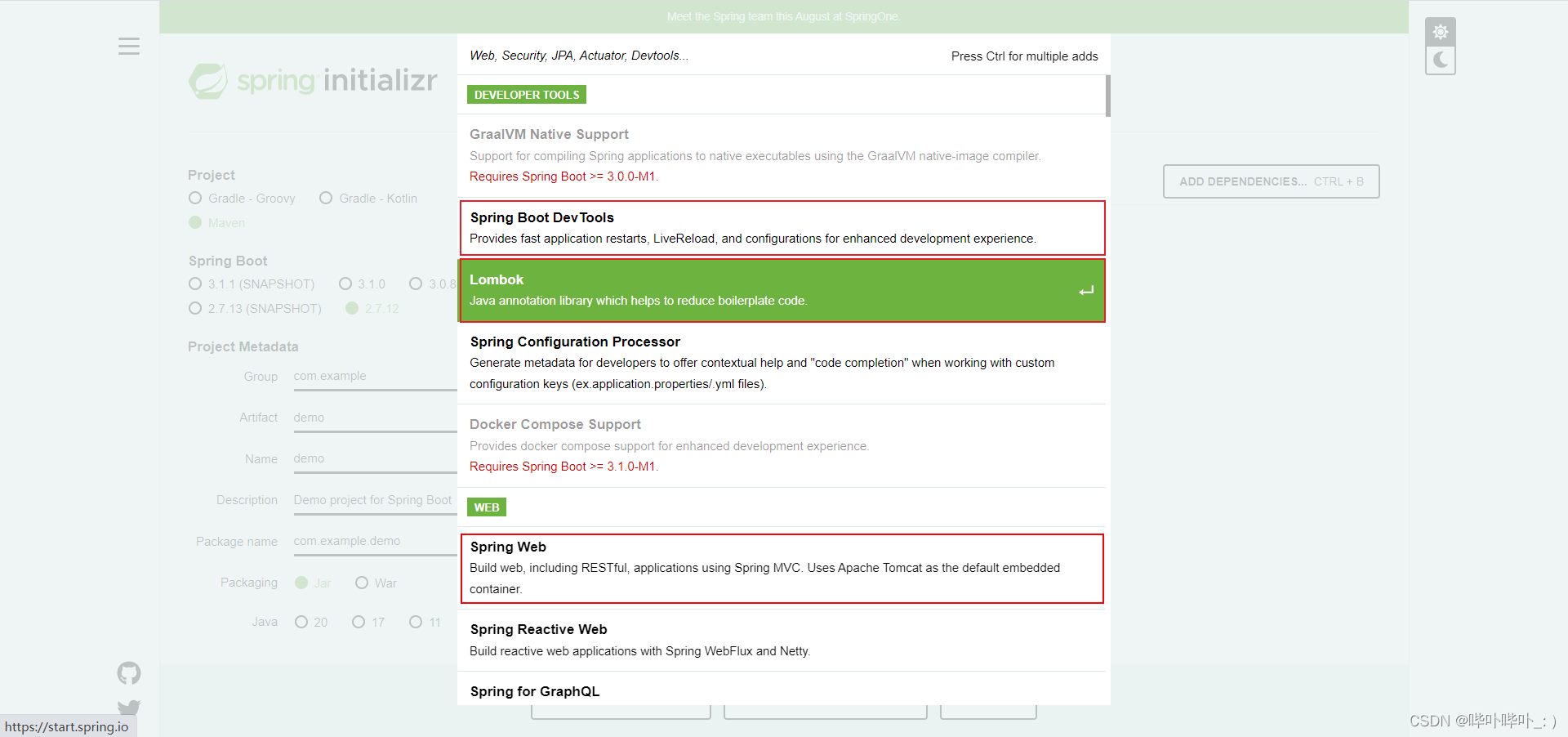The image size is (1568, 737).
Task: Click the Spring Initializr logo
Action: (313, 80)
